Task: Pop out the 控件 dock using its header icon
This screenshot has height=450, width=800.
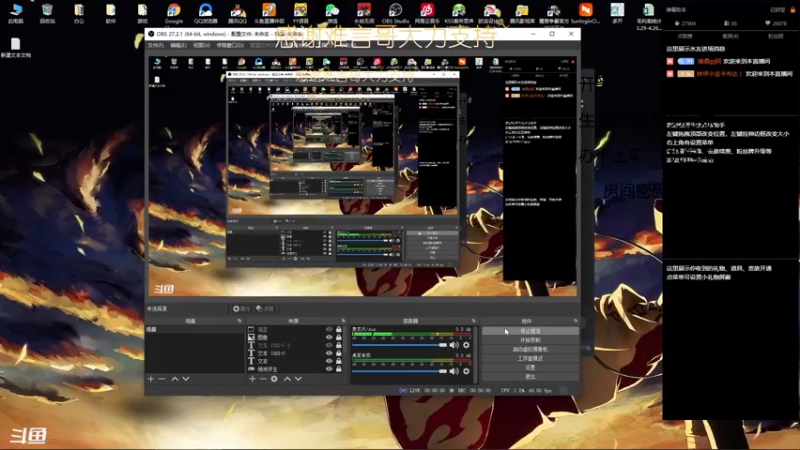Action: coord(576,321)
